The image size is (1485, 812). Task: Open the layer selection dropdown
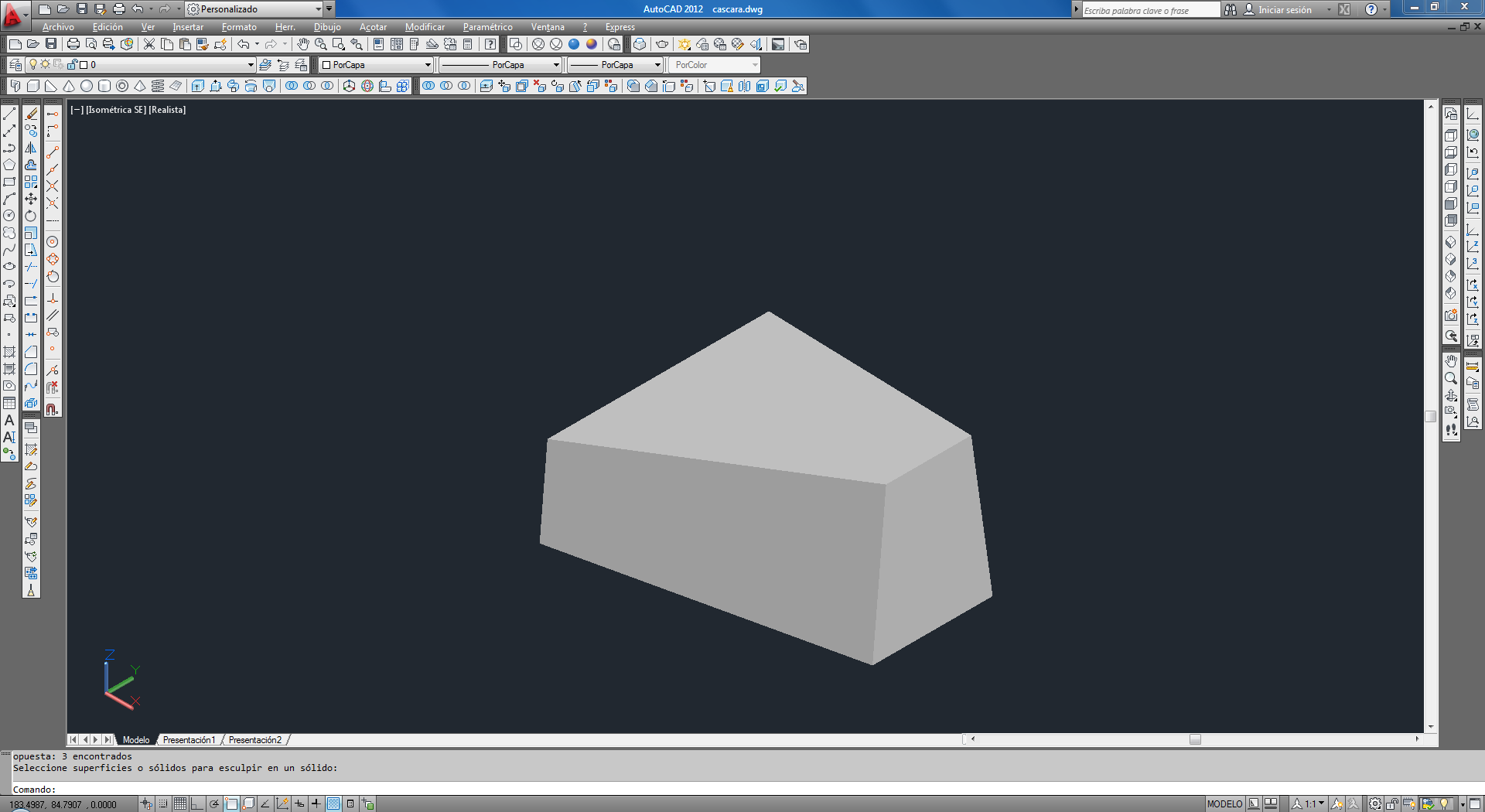tap(251, 65)
